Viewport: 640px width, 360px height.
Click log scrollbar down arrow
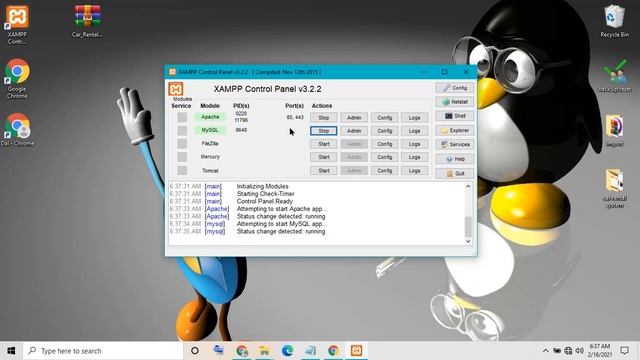[468, 241]
